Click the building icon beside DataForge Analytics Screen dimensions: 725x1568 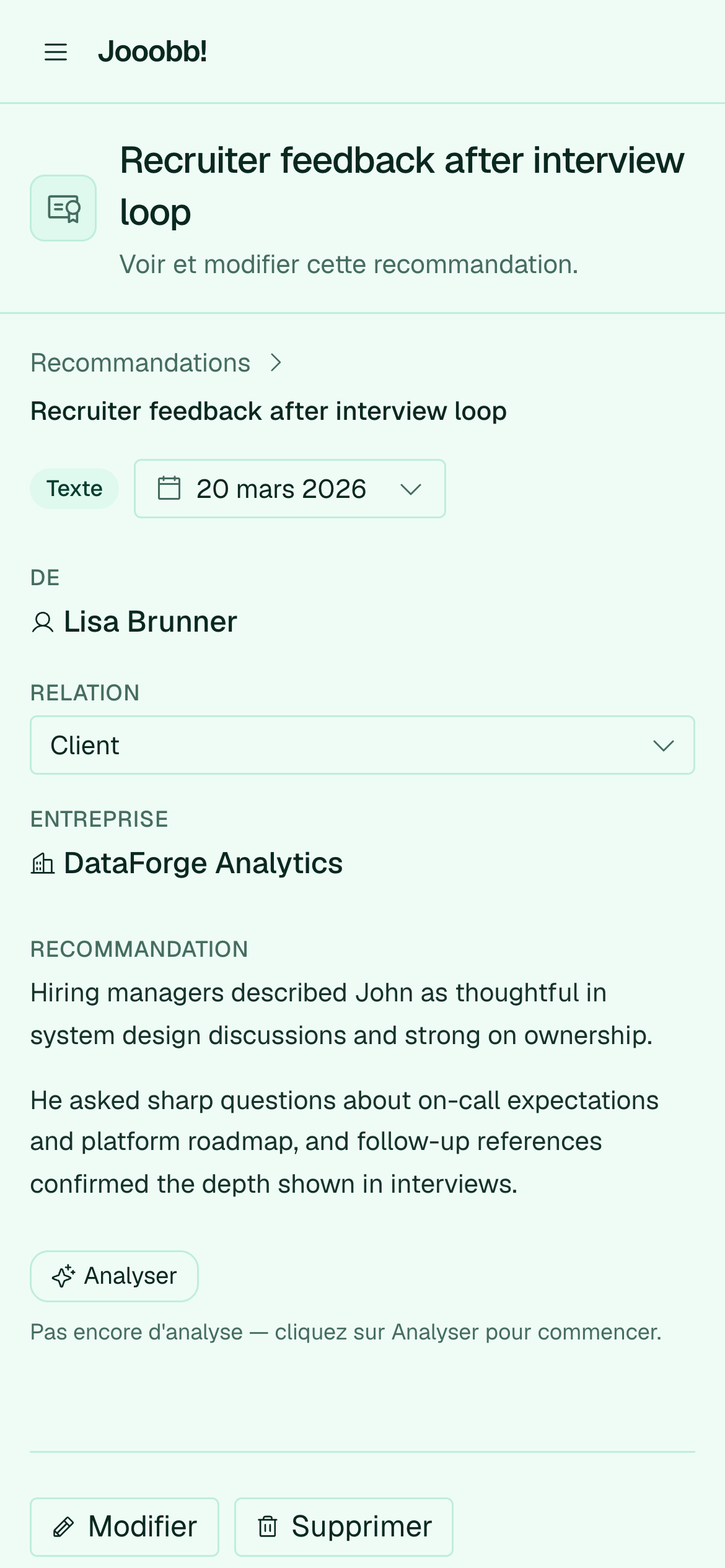pos(43,864)
